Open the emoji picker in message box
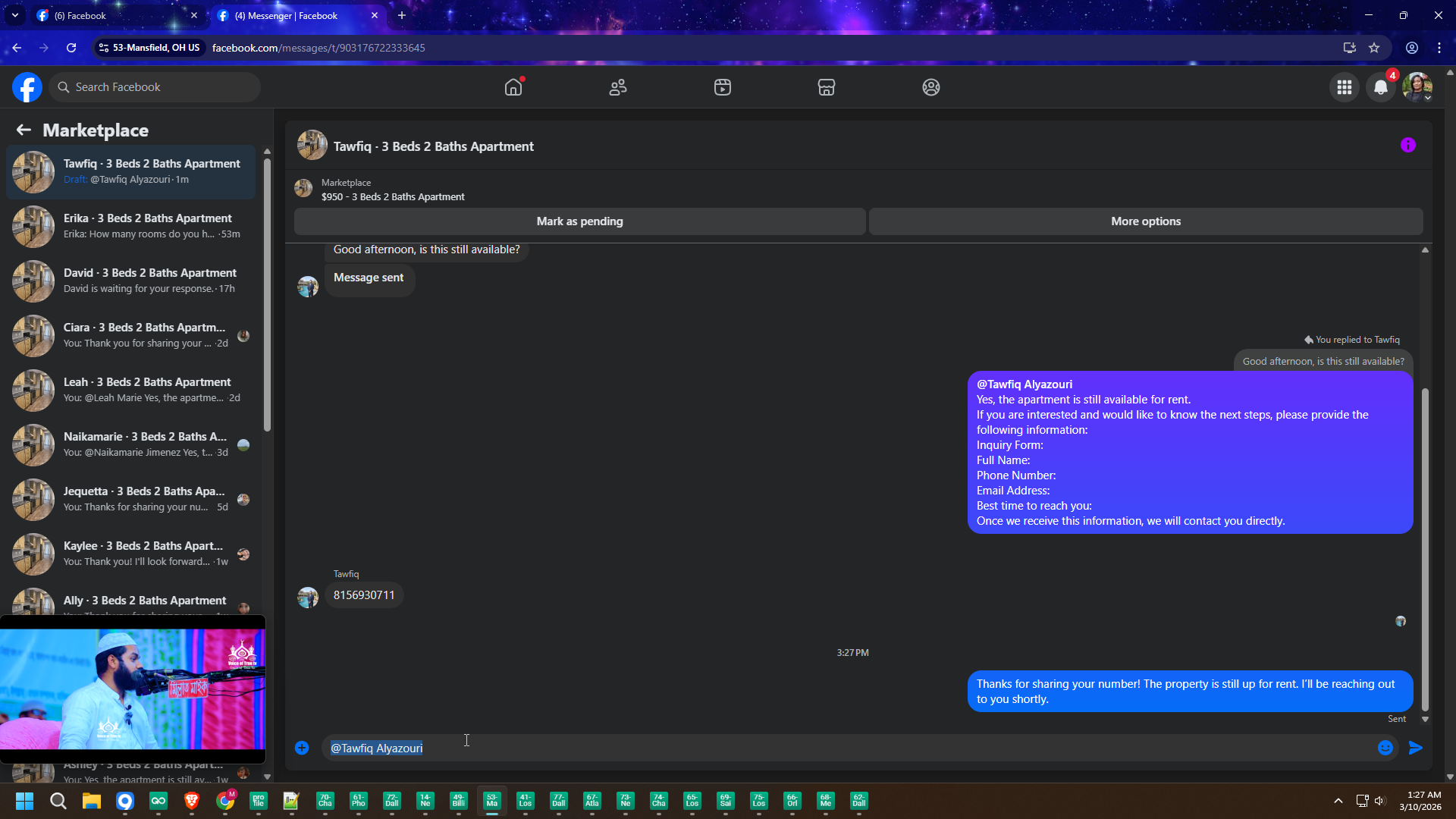This screenshot has width=1456, height=819. (1385, 748)
